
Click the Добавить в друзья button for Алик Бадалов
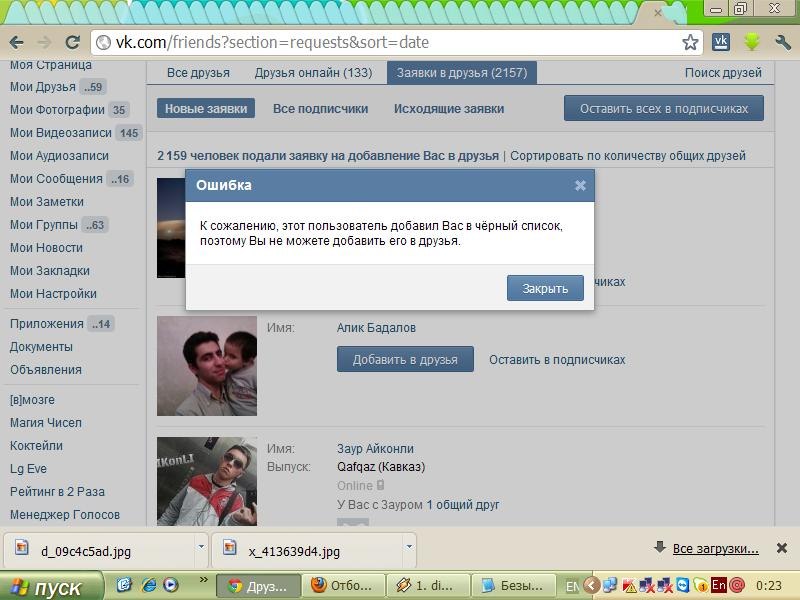(x=405, y=360)
